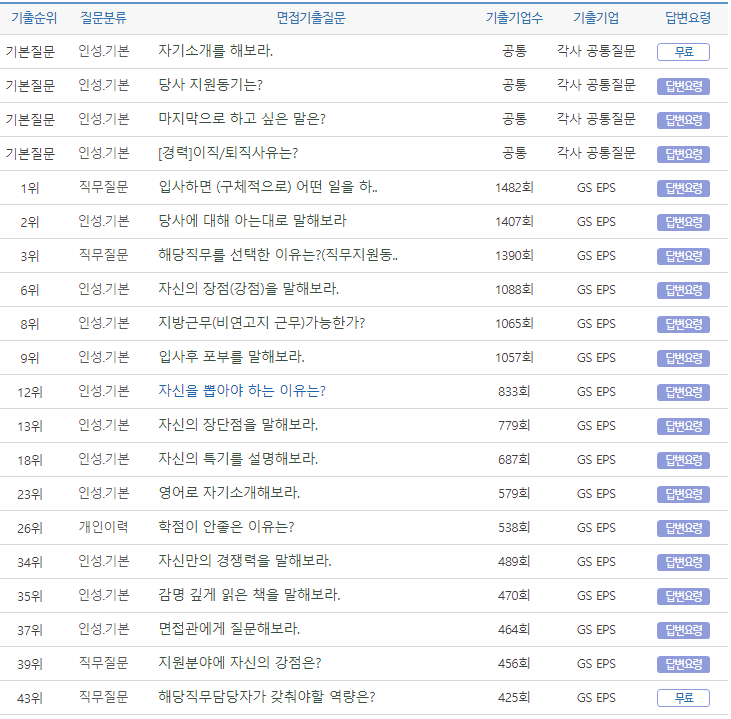The image size is (731, 719).
Task: Click 답변요령 for 면접관에게 질문해보라
Action: [683, 630]
